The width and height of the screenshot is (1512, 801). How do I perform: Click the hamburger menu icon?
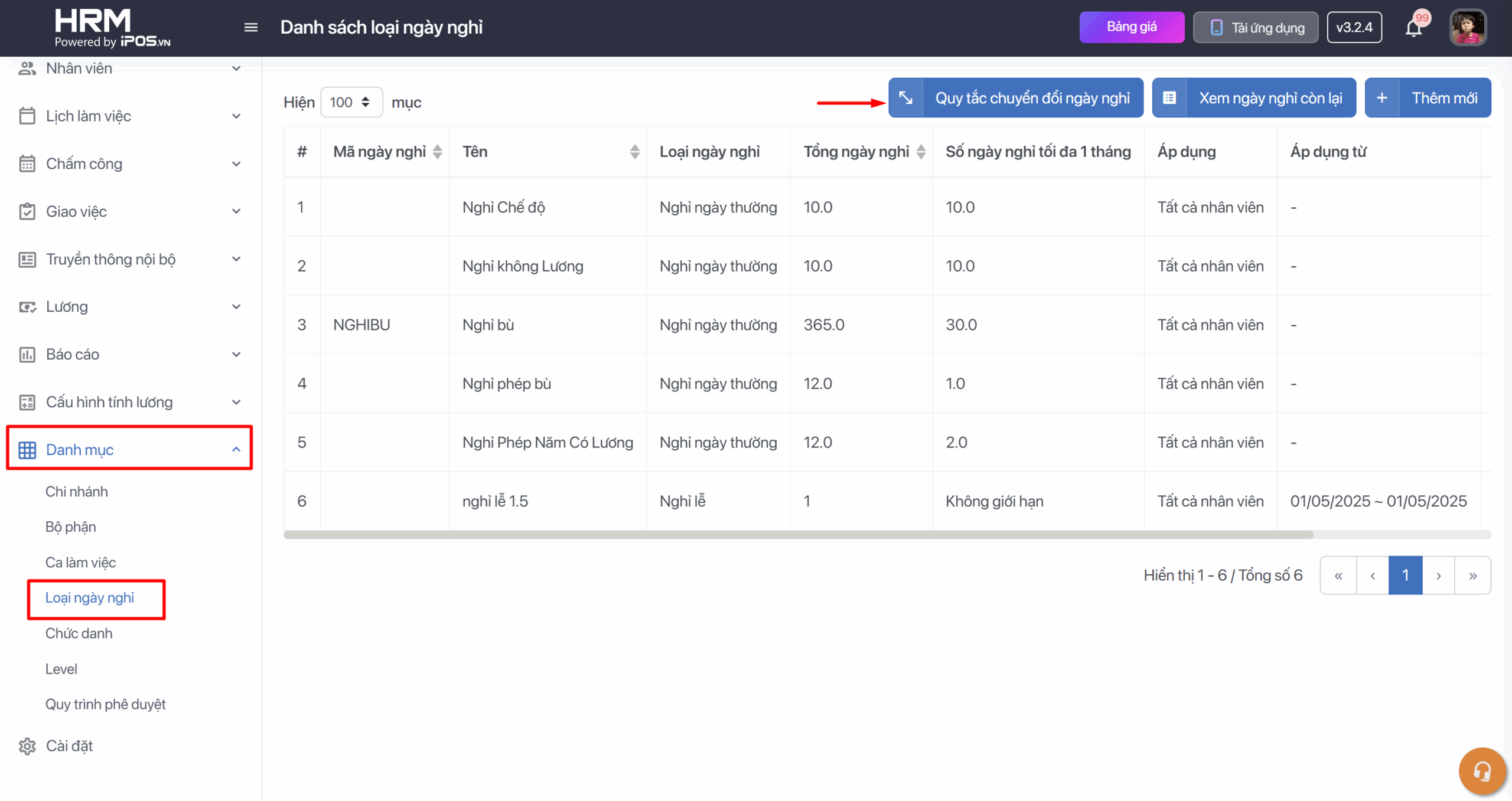click(x=251, y=27)
